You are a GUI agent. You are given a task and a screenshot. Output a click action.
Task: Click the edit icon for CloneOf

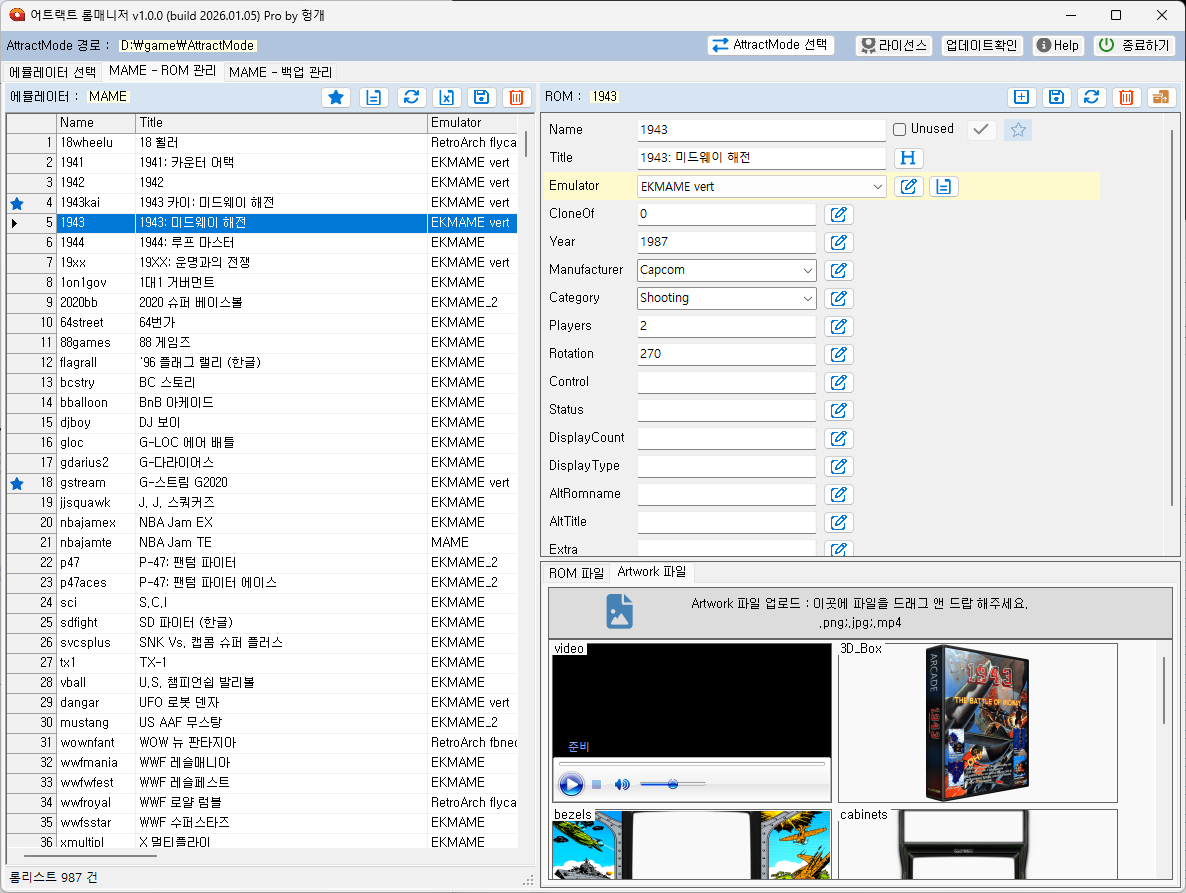click(x=839, y=214)
